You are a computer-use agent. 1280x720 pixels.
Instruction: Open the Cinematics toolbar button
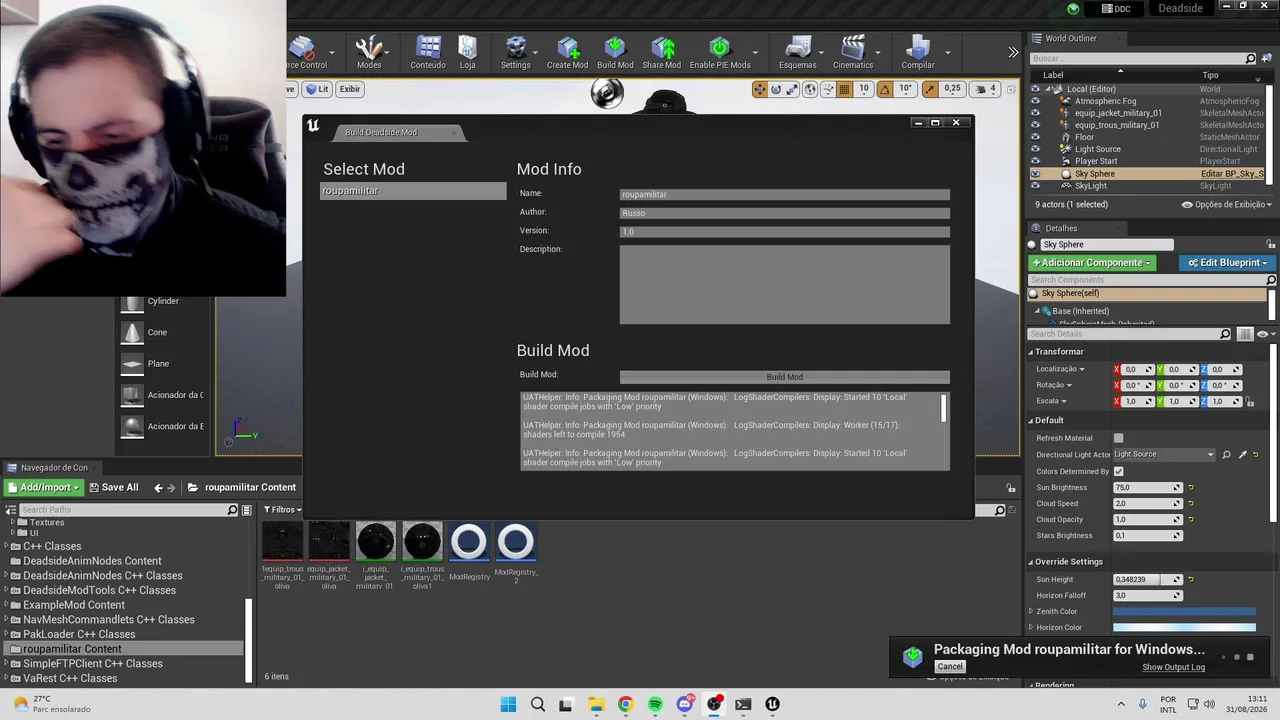click(853, 53)
